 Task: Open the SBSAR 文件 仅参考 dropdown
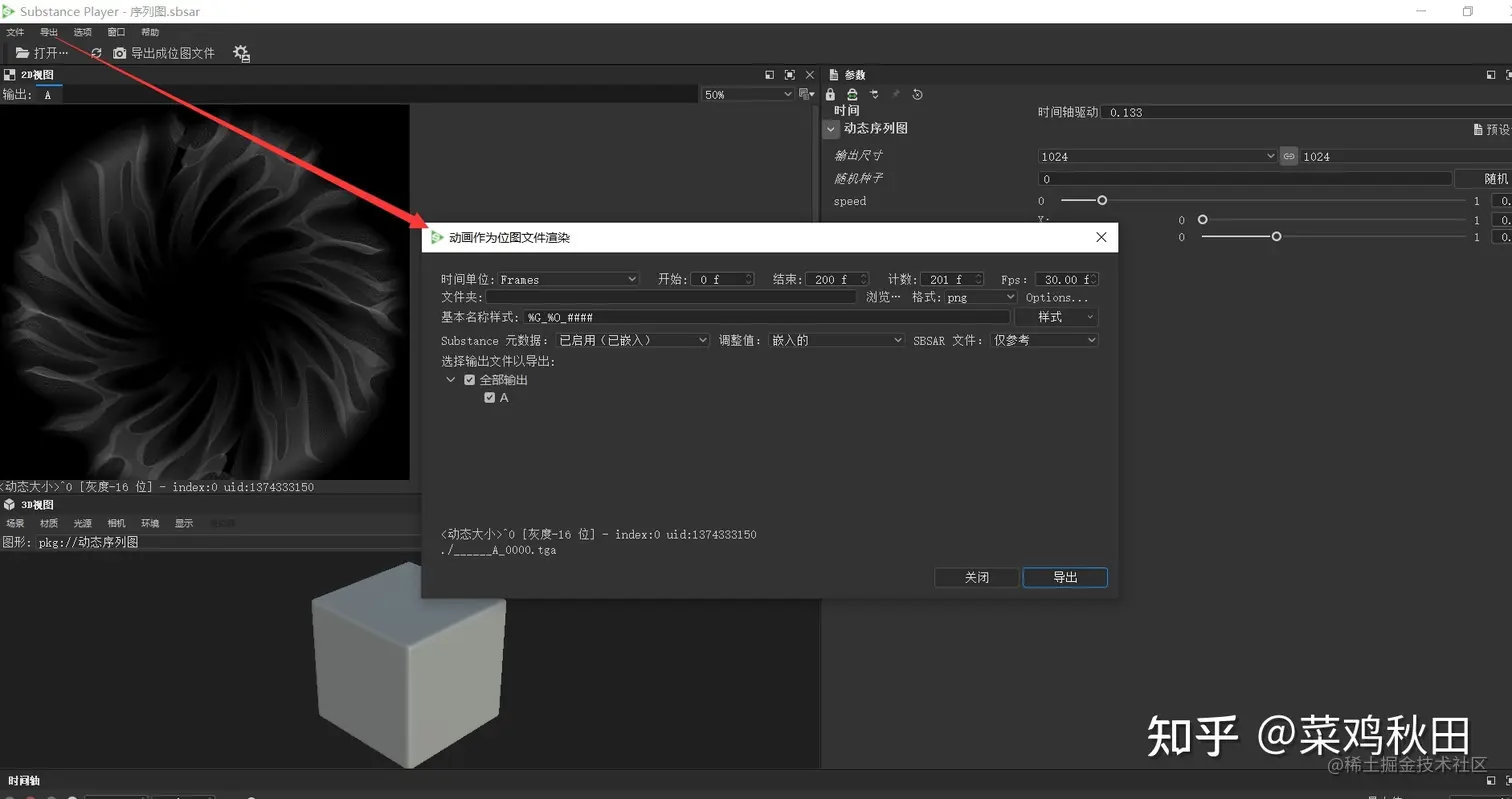point(1044,340)
